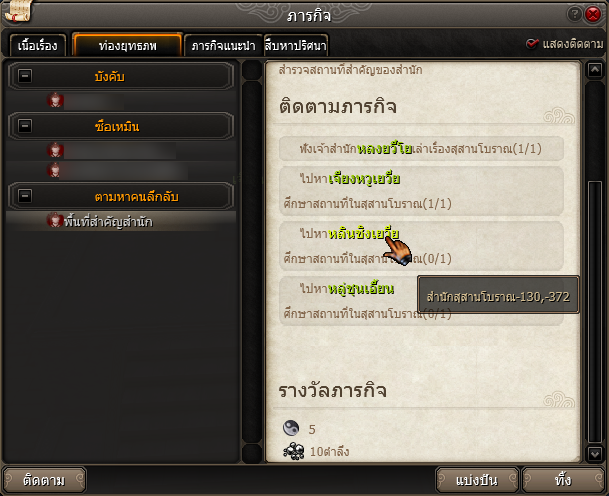609x496 pixels.
Task: Click the yin-yang reward icon
Action: 291,428
